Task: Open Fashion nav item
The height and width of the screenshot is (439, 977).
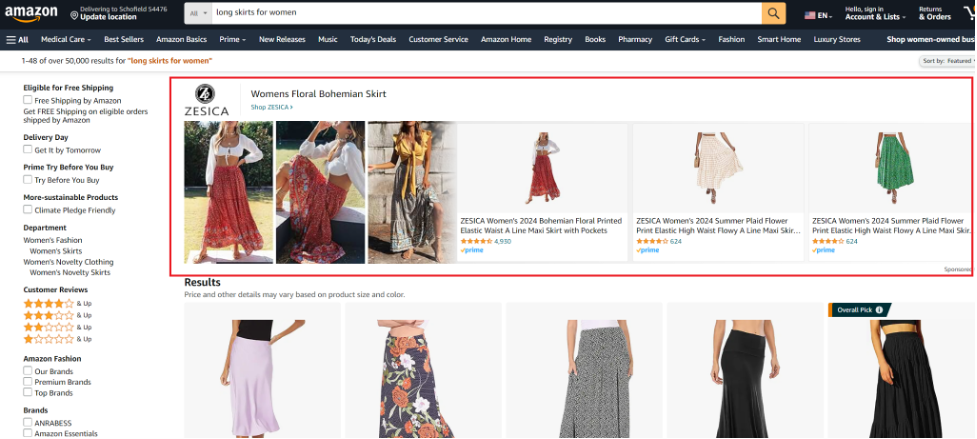Action: pyautogui.click(x=732, y=39)
